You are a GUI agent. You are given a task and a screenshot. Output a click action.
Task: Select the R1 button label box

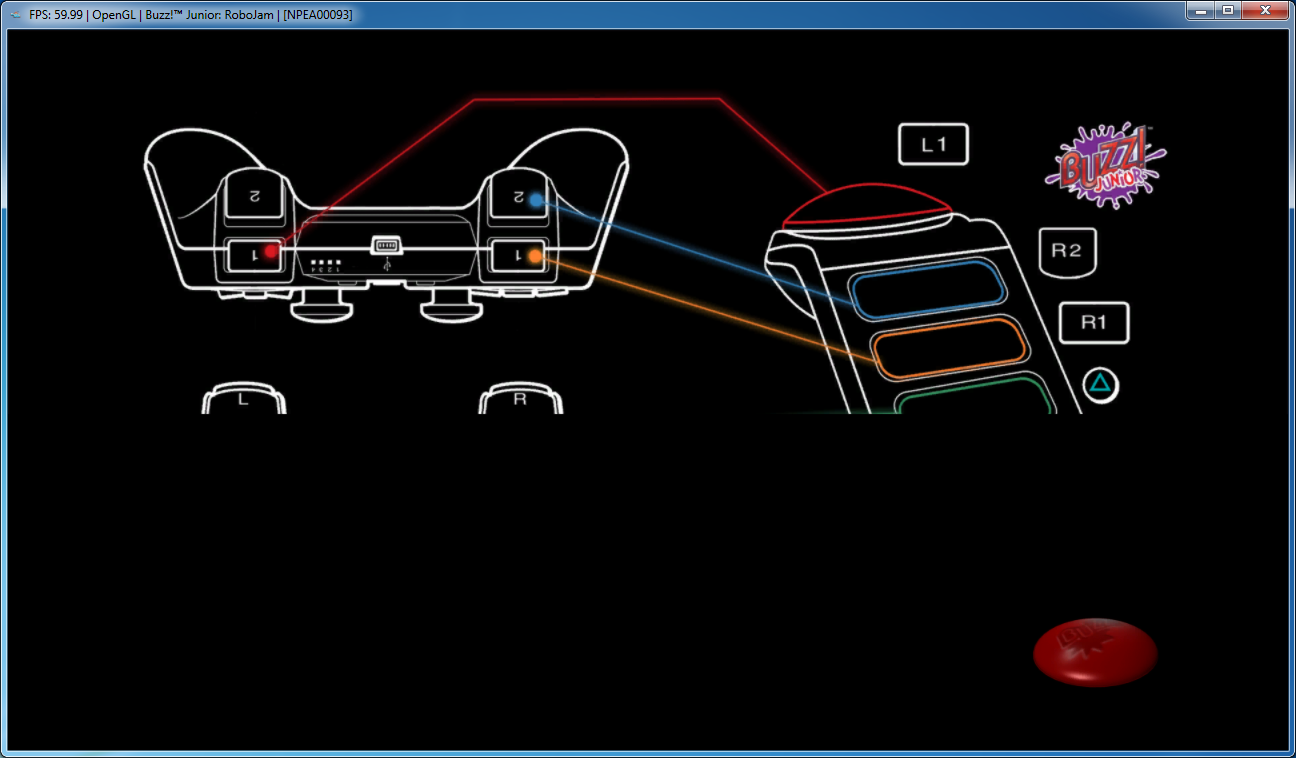(1094, 323)
